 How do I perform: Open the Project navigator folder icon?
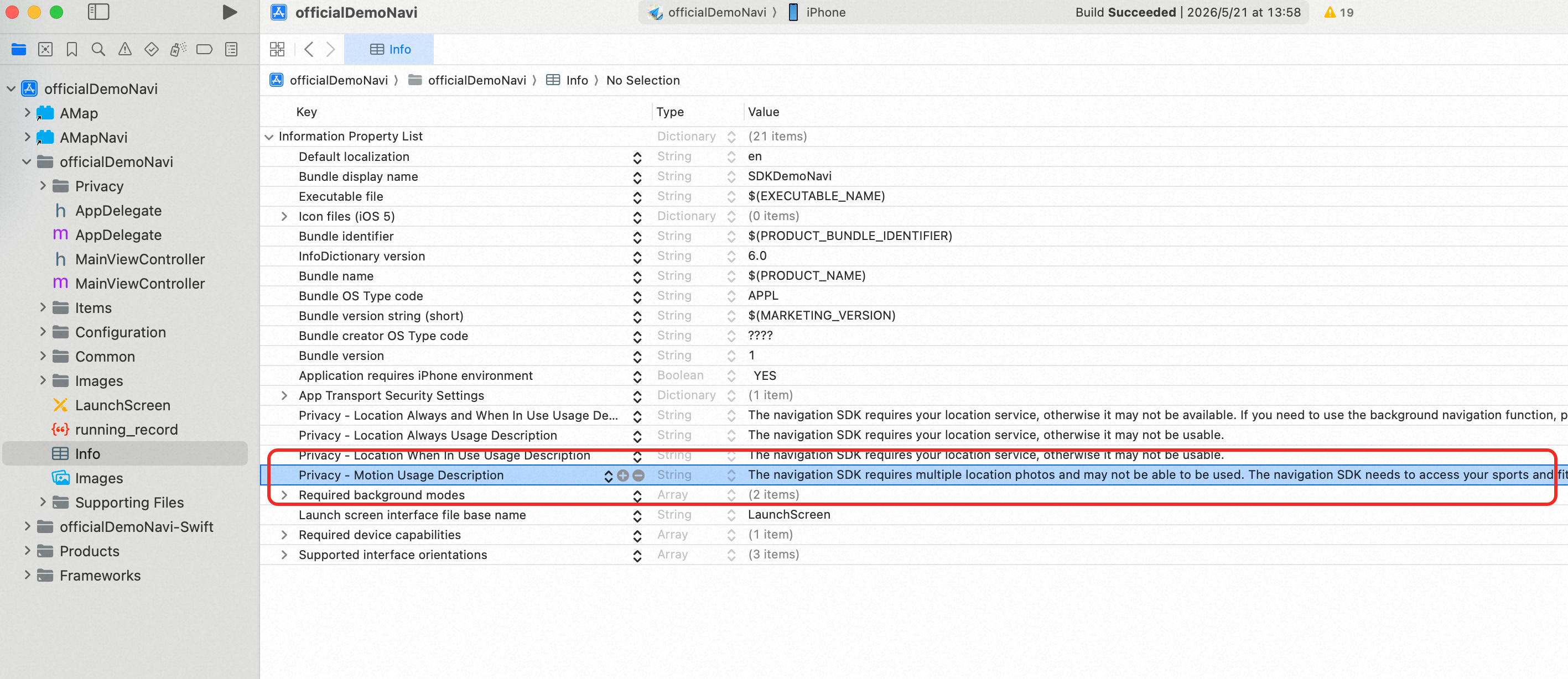pos(19,49)
